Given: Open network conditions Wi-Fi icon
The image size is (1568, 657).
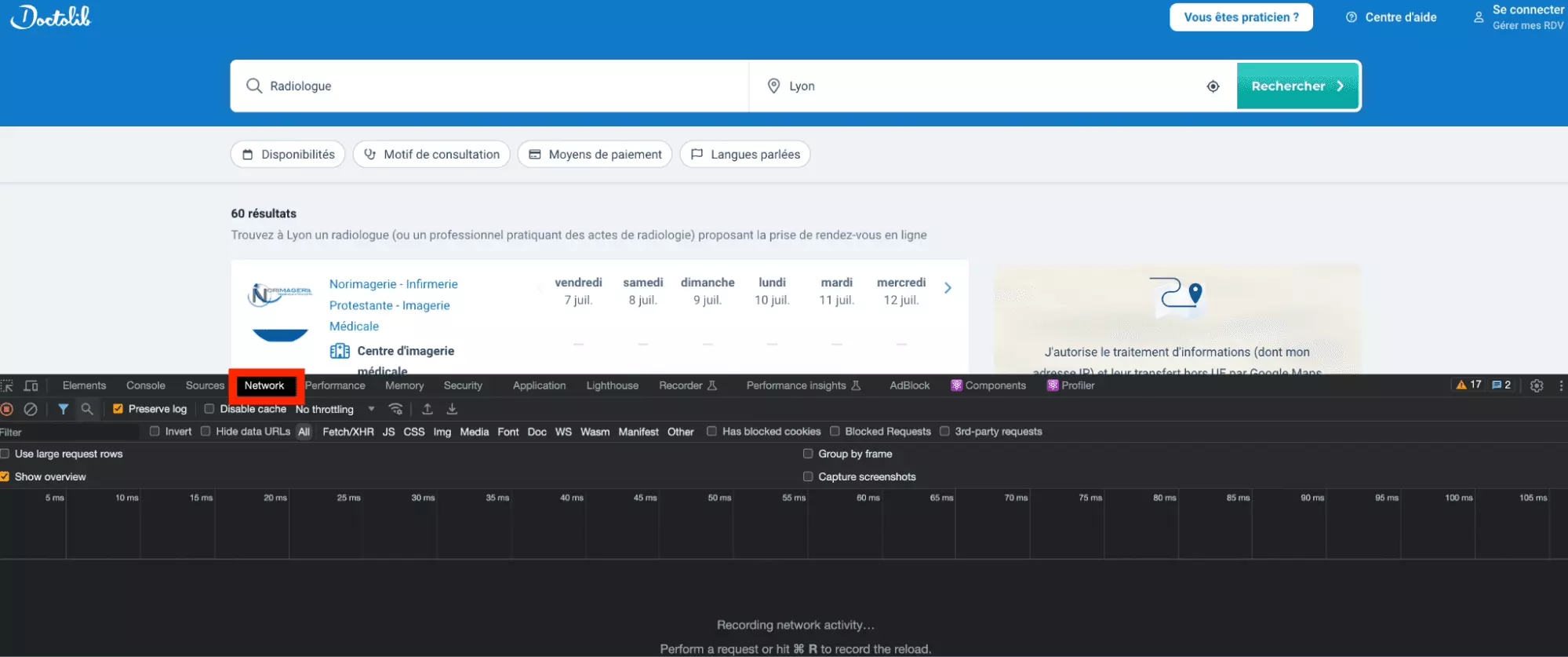Looking at the screenshot, I should 396,409.
